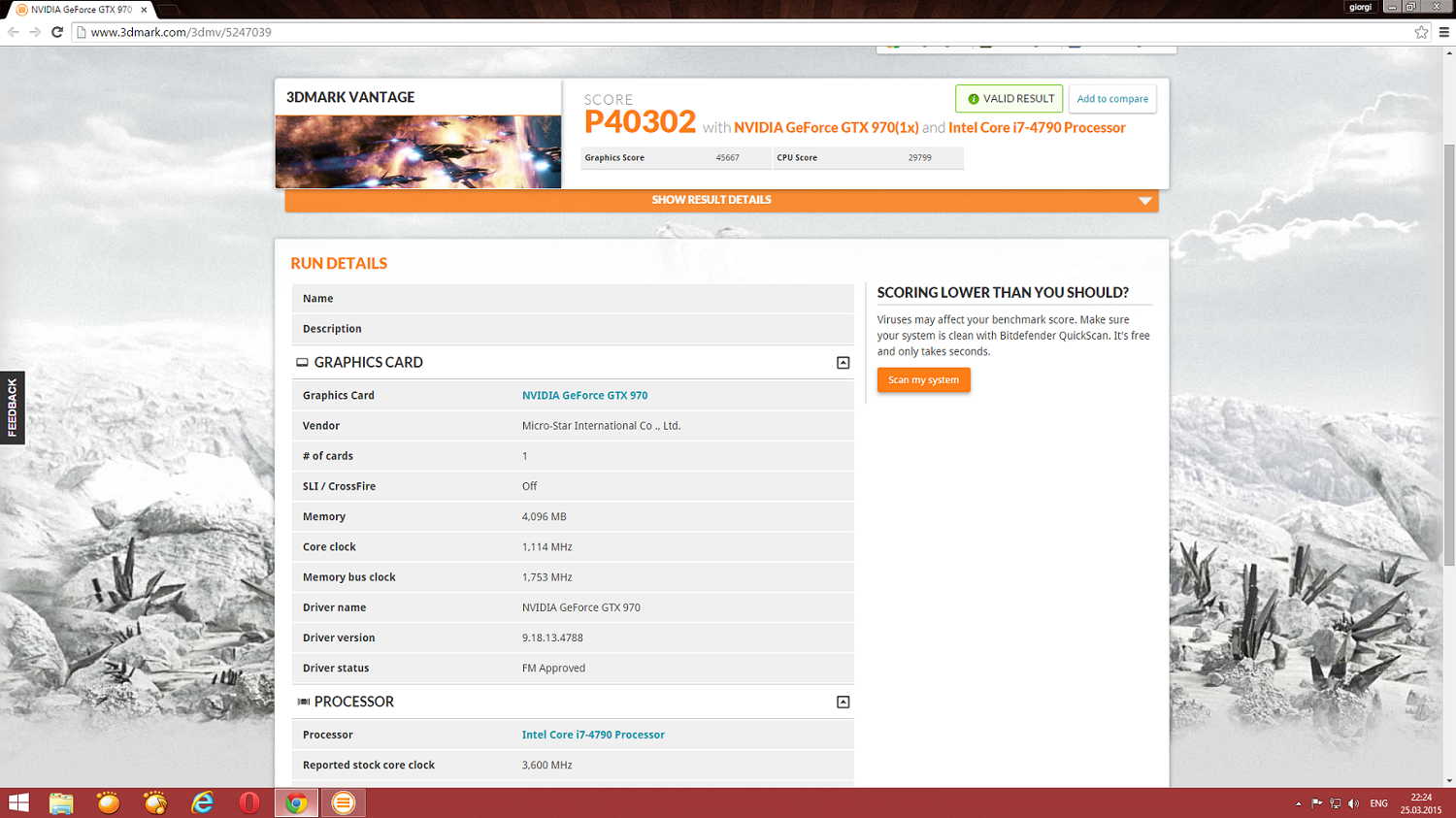Bookmark this page with the star icon
This screenshot has height=818, width=1456.
point(1421,32)
